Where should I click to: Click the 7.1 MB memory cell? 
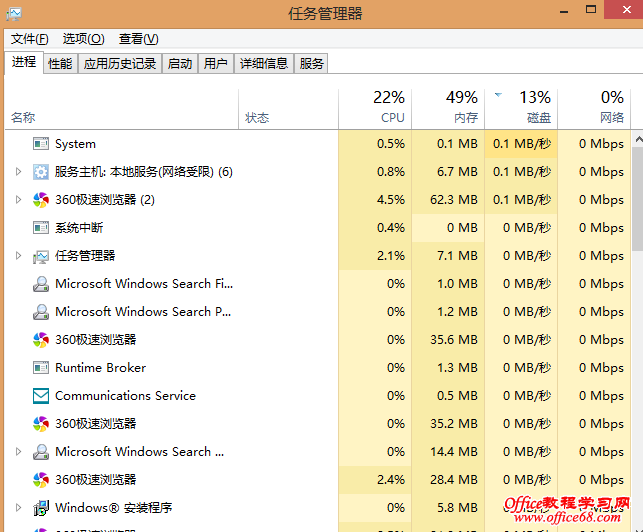(448, 256)
